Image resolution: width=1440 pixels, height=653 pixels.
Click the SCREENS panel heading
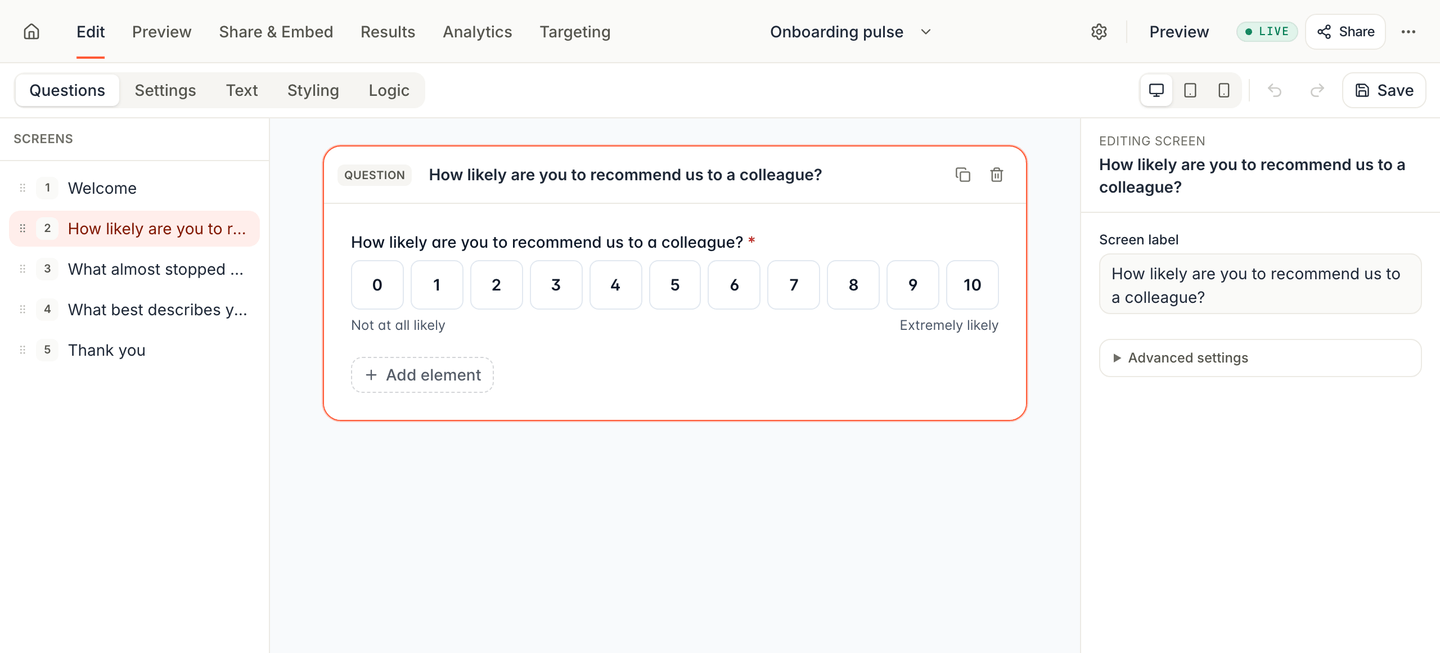click(43, 139)
